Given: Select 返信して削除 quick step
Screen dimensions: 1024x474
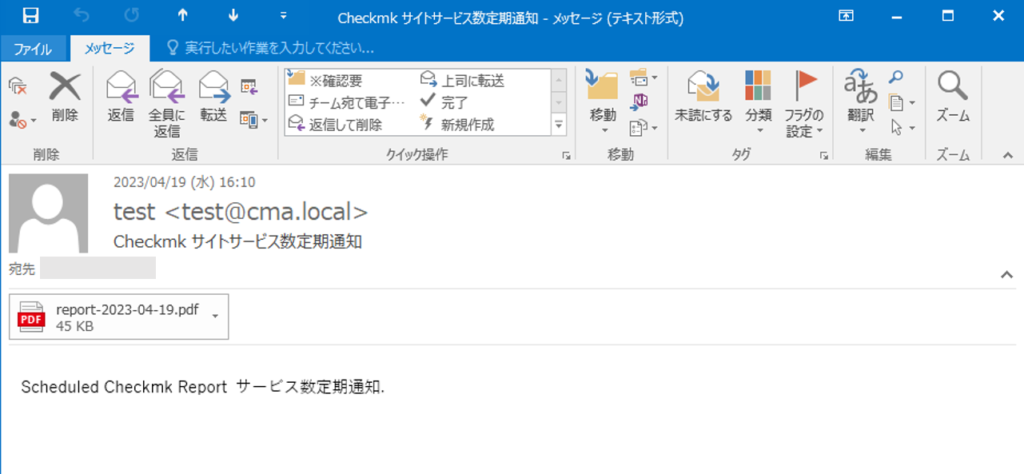Looking at the screenshot, I should [336, 124].
